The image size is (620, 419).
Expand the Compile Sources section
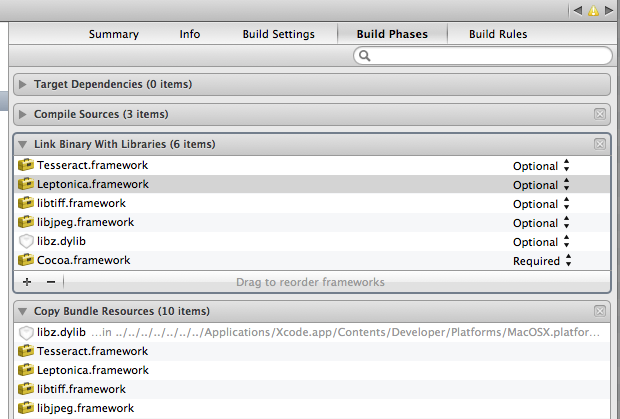[x=23, y=114]
